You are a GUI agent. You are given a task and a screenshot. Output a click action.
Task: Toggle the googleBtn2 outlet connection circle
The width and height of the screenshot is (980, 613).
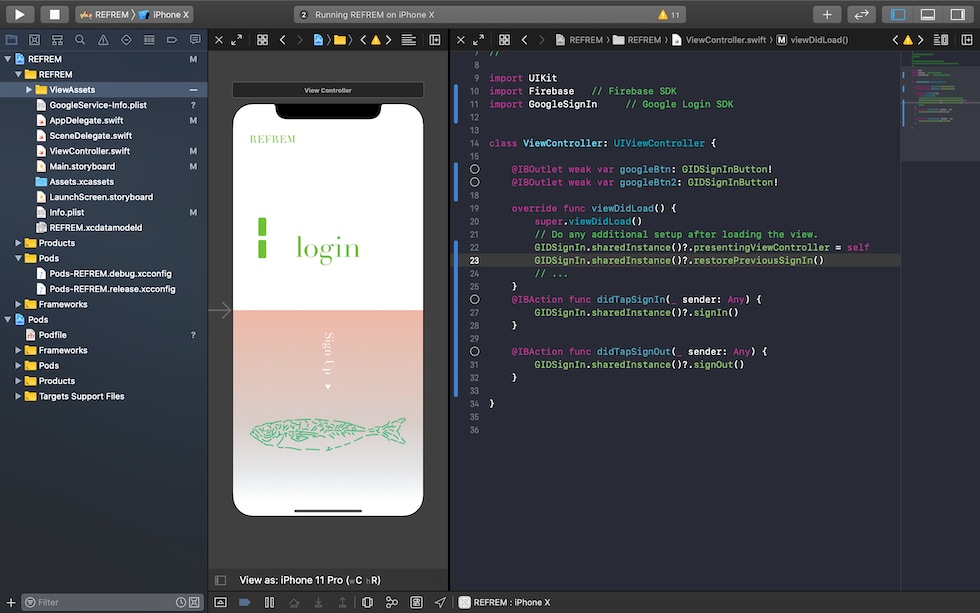[474, 182]
